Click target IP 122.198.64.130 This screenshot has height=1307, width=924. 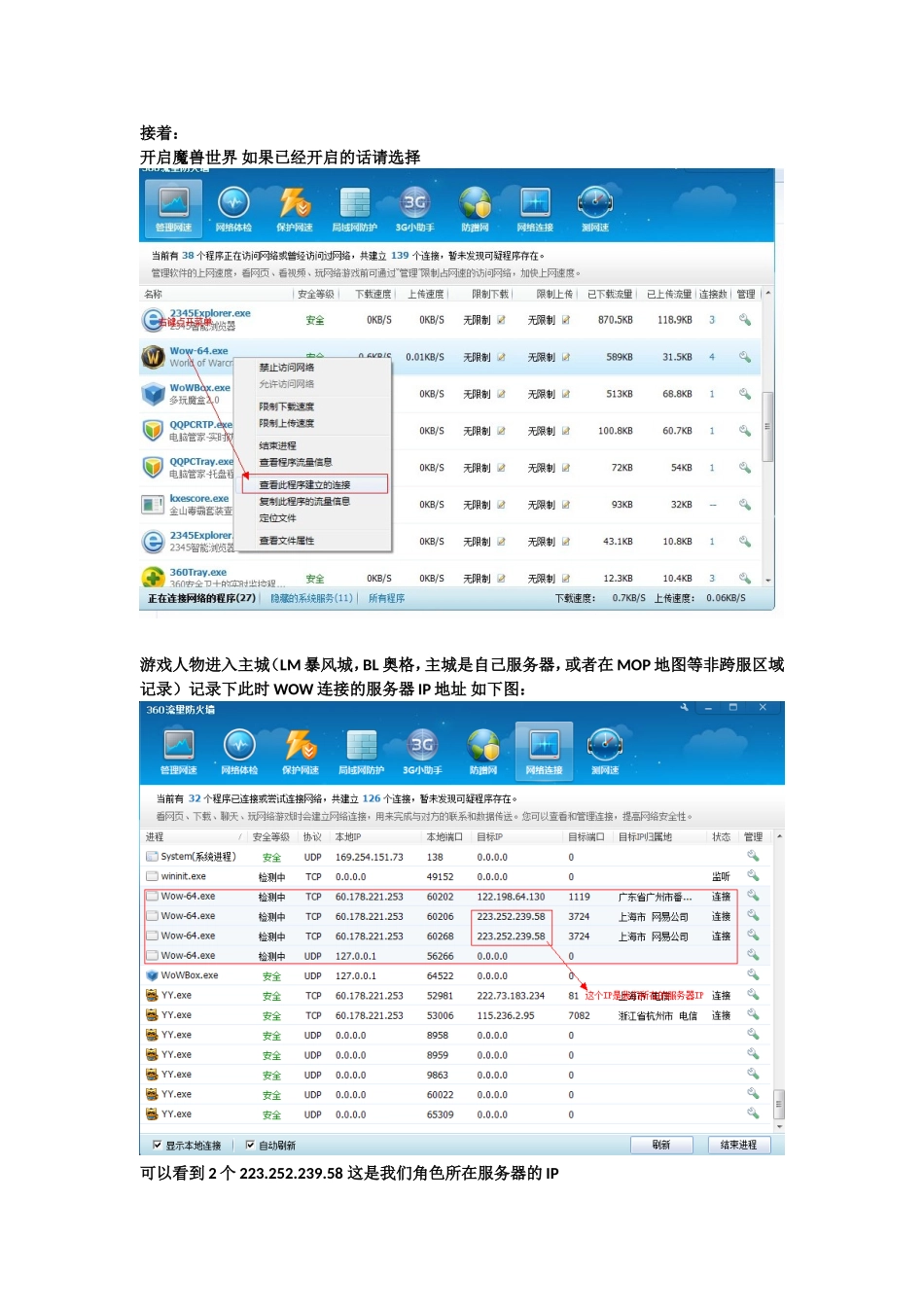coord(511,897)
